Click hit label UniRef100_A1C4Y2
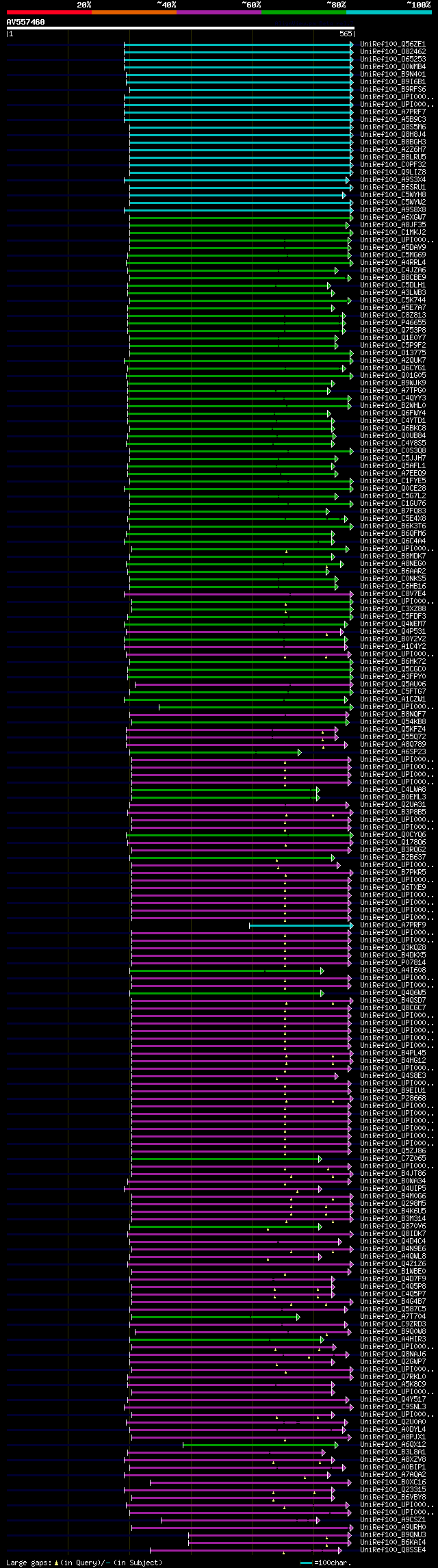Viewport: 438px width, 1568px height. pyautogui.click(x=393, y=646)
